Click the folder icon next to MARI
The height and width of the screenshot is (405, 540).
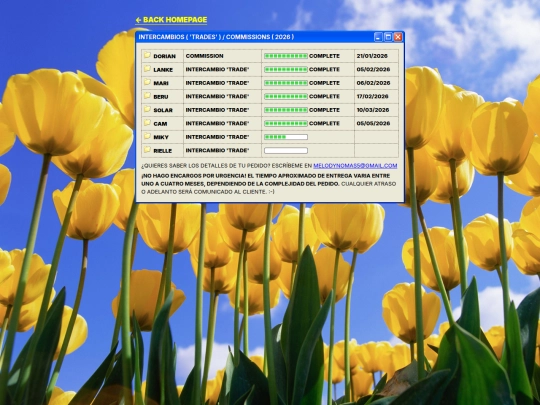[147, 82]
